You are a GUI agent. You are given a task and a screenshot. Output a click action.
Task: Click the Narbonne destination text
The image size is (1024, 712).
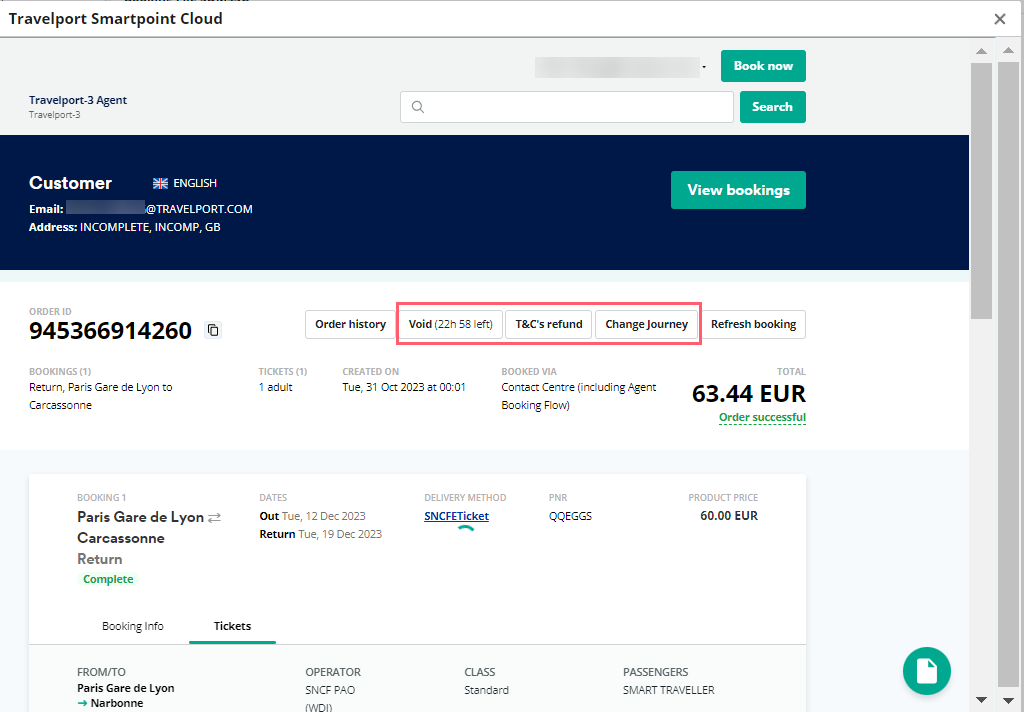pyautogui.click(x=117, y=704)
